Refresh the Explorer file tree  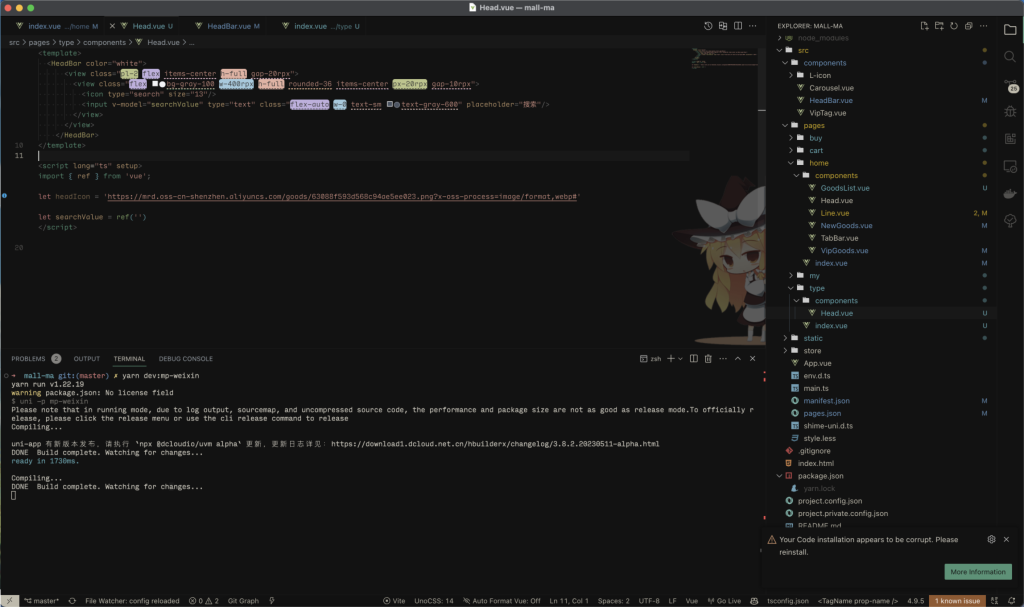pos(955,26)
